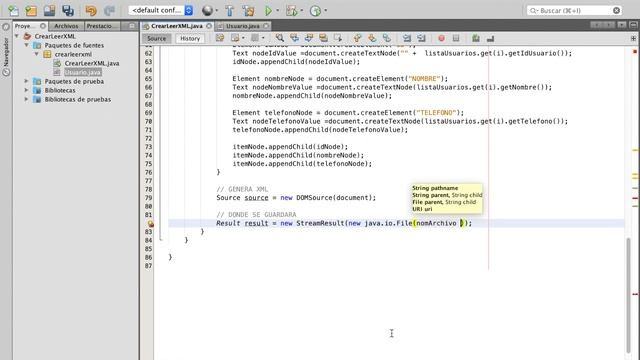
Task: Click the New File icon
Action: 13,11
